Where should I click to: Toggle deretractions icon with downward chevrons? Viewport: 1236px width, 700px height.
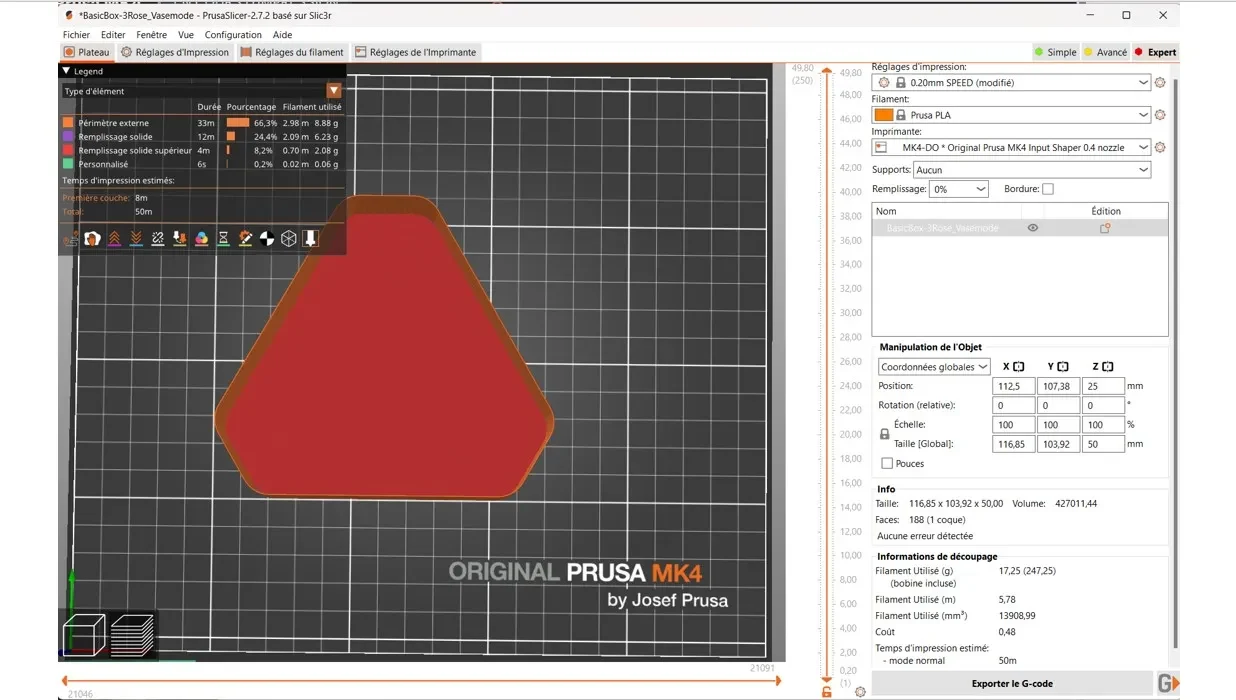[136, 238]
